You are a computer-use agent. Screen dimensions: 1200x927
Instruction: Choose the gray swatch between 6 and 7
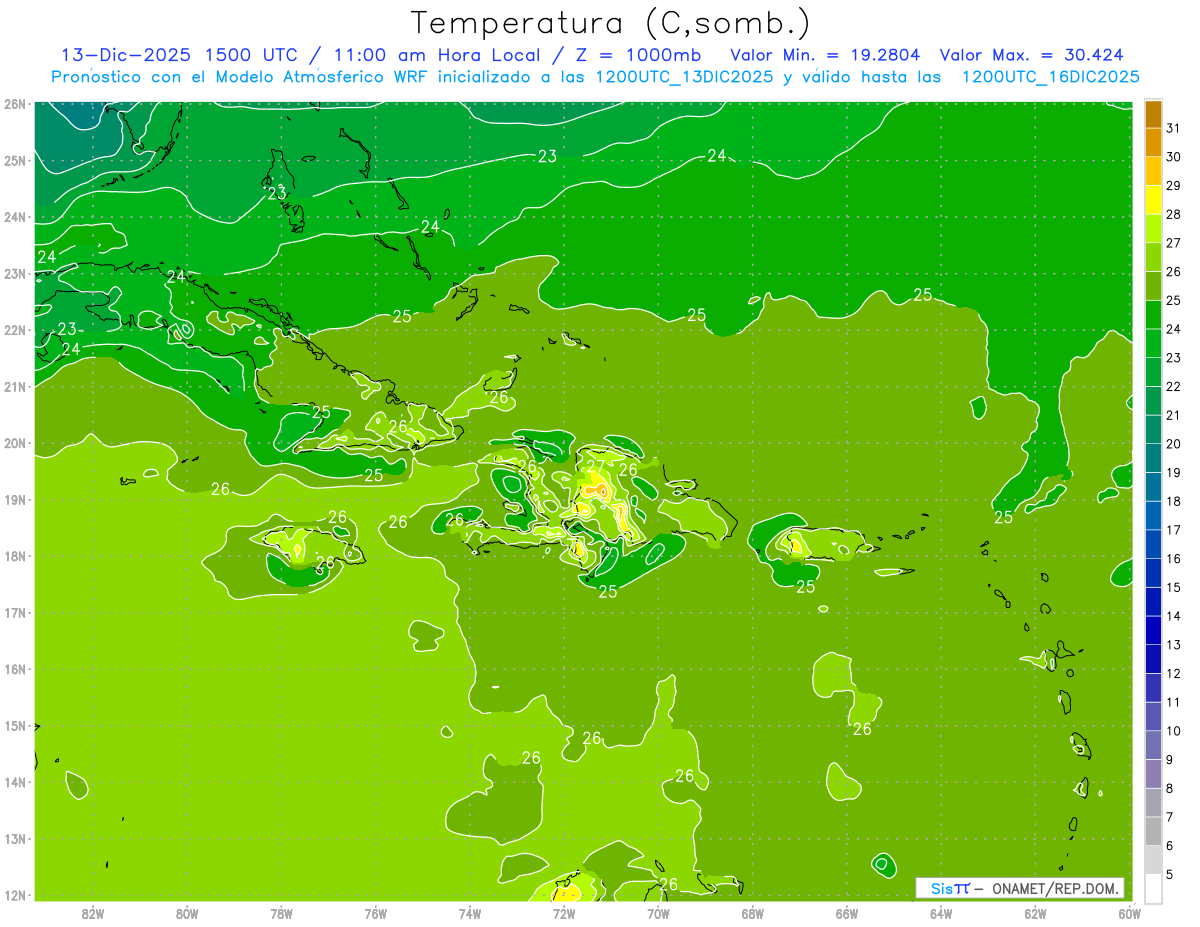(x=1153, y=832)
